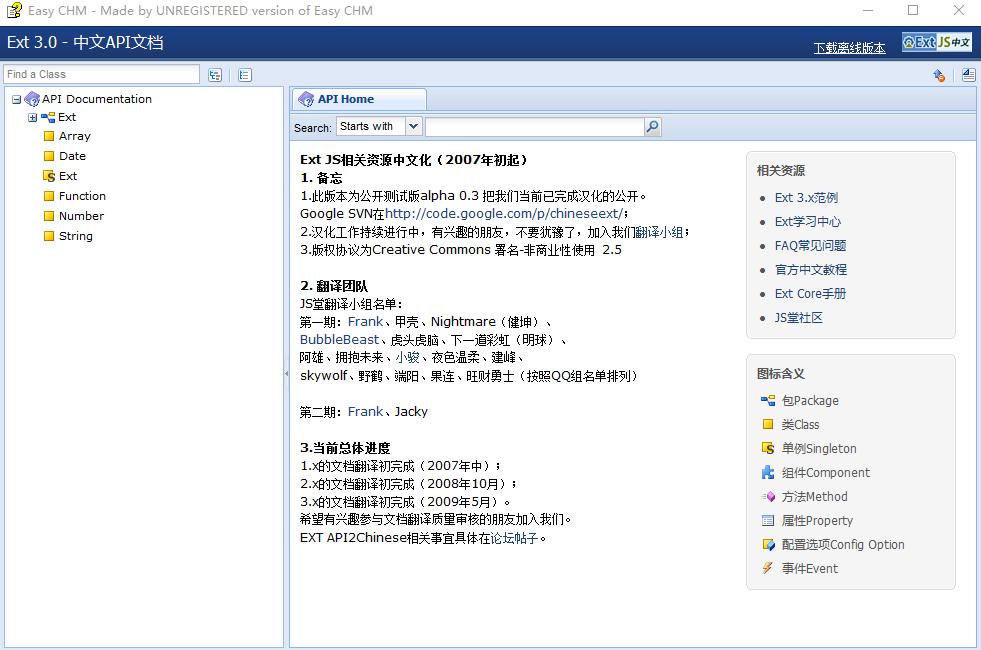Screen dimensions: 981x650
Task: Click the API Documentation book icon
Action: tap(31, 99)
